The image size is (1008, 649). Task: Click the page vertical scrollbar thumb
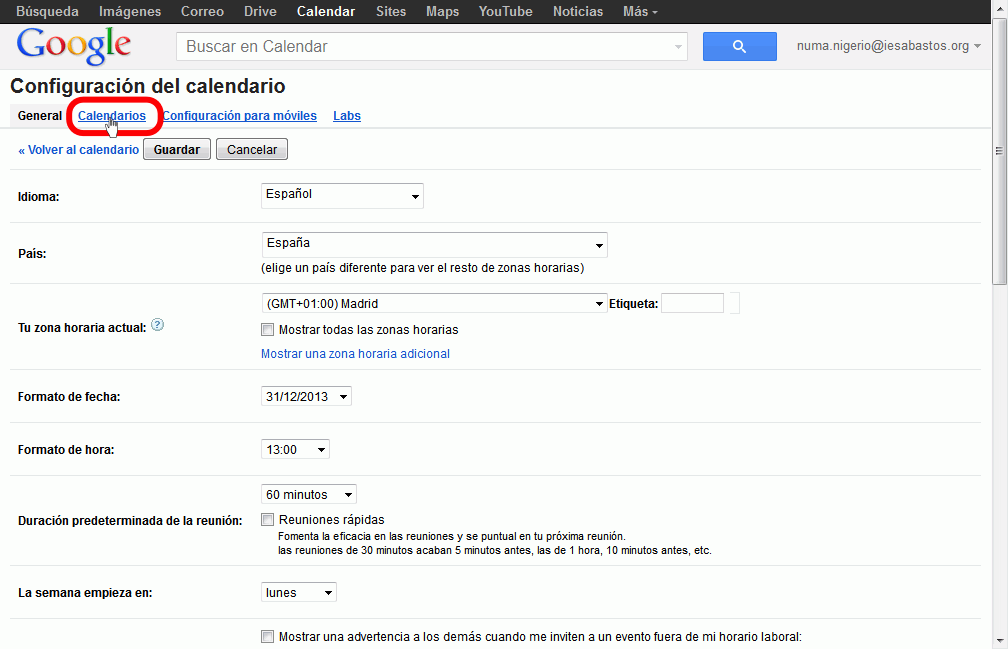[x=999, y=151]
